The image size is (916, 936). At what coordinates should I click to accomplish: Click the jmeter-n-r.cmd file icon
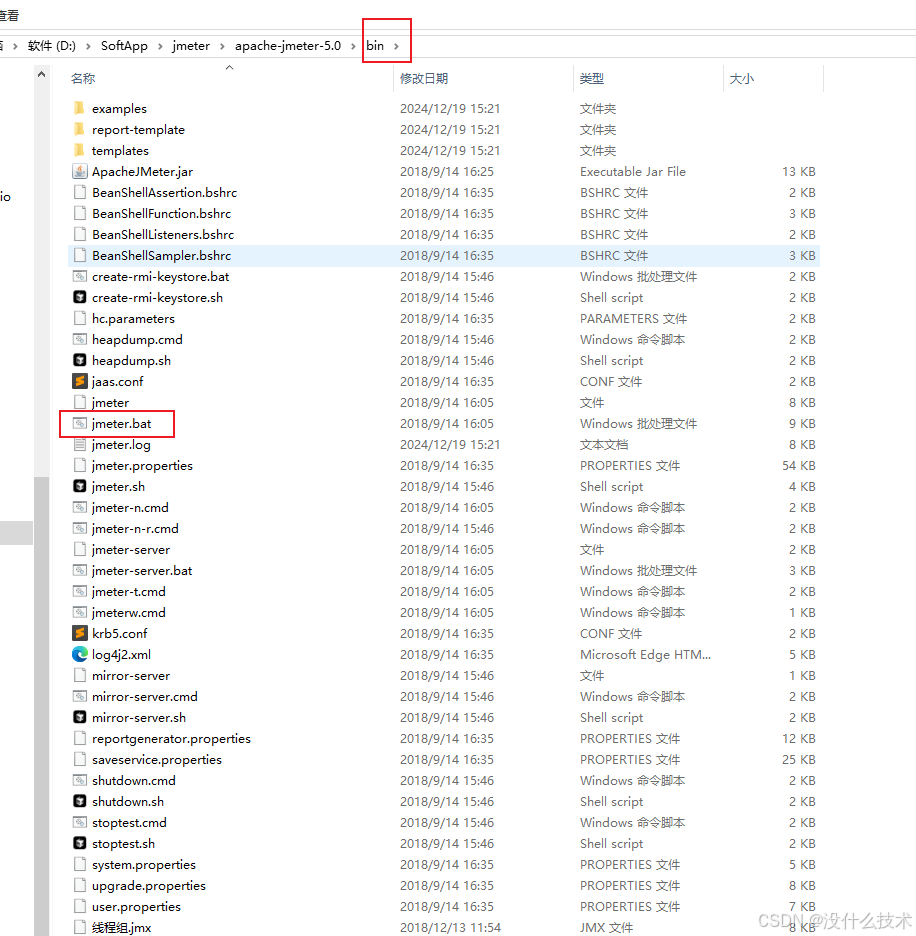coord(79,528)
